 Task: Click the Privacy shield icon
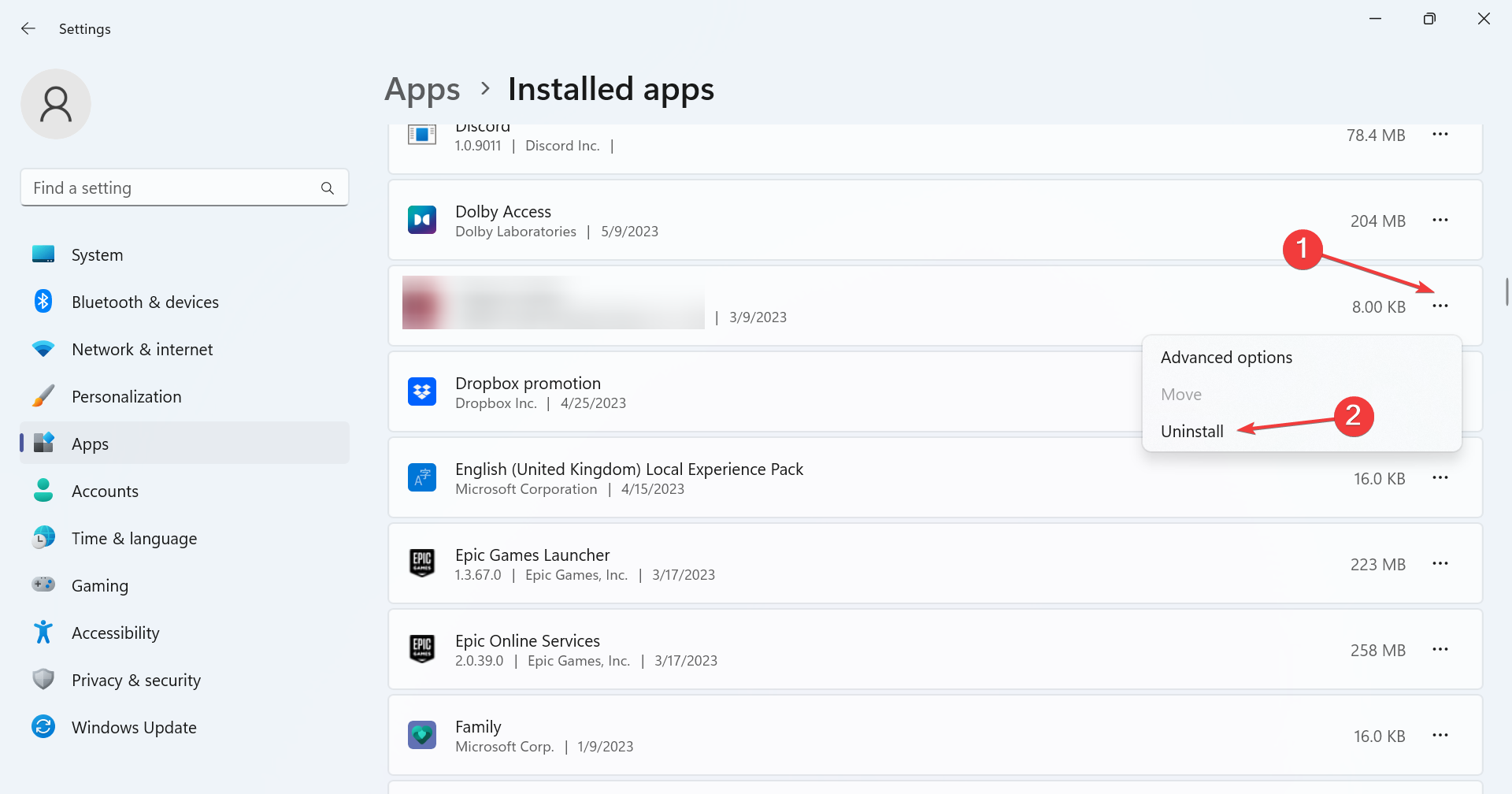43,679
